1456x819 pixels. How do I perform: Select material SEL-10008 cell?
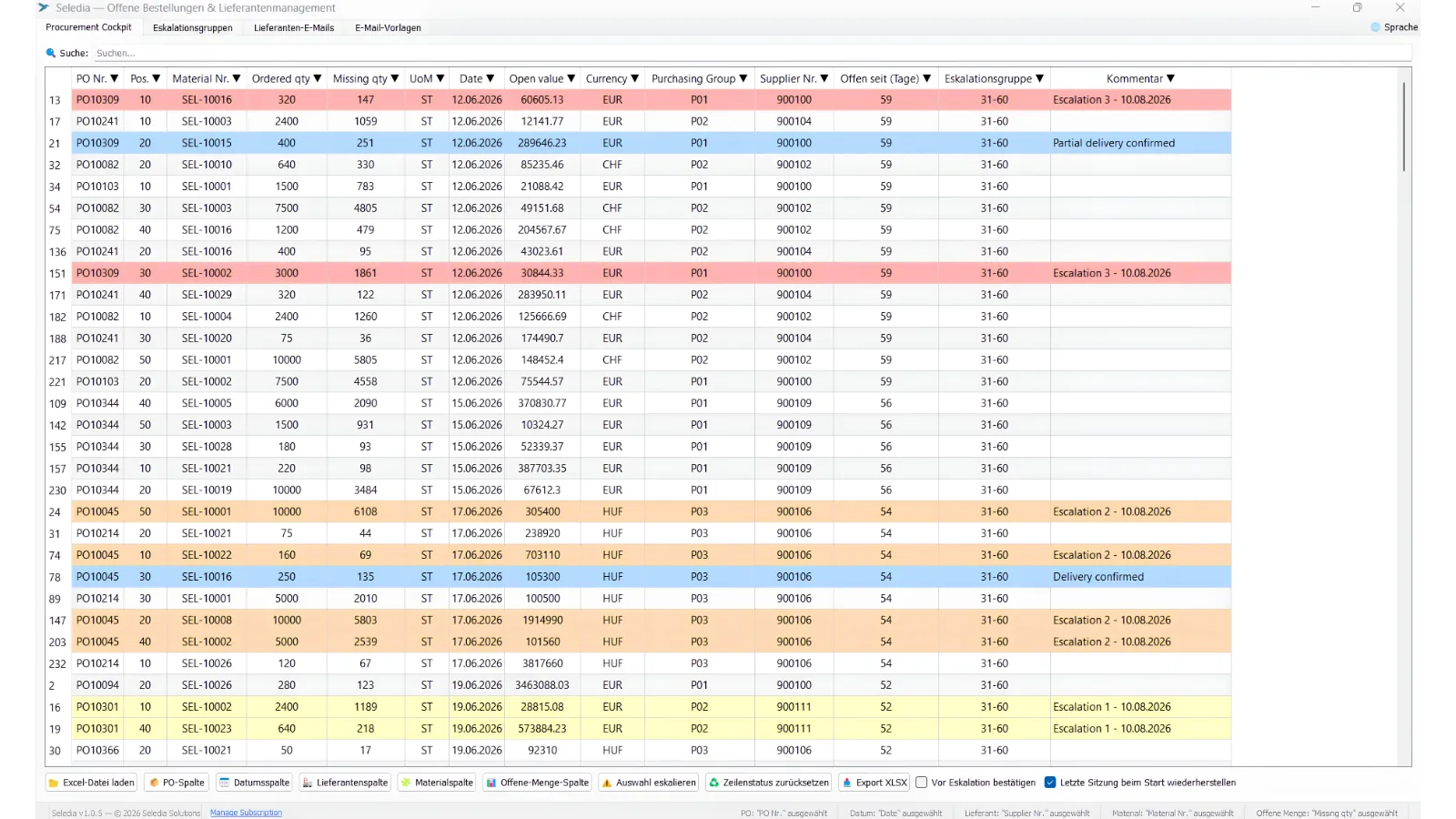point(207,621)
